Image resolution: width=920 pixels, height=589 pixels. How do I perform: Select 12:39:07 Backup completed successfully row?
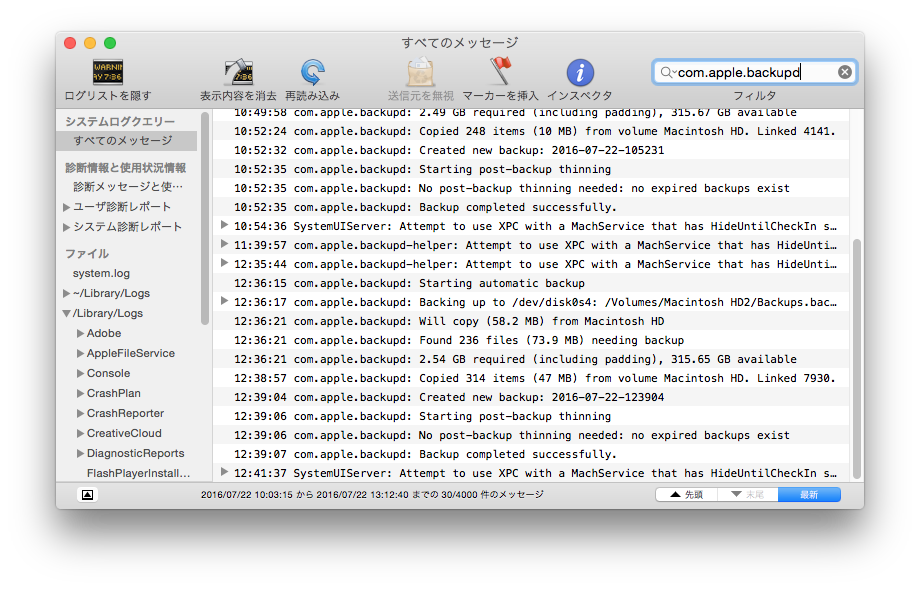[531, 454]
